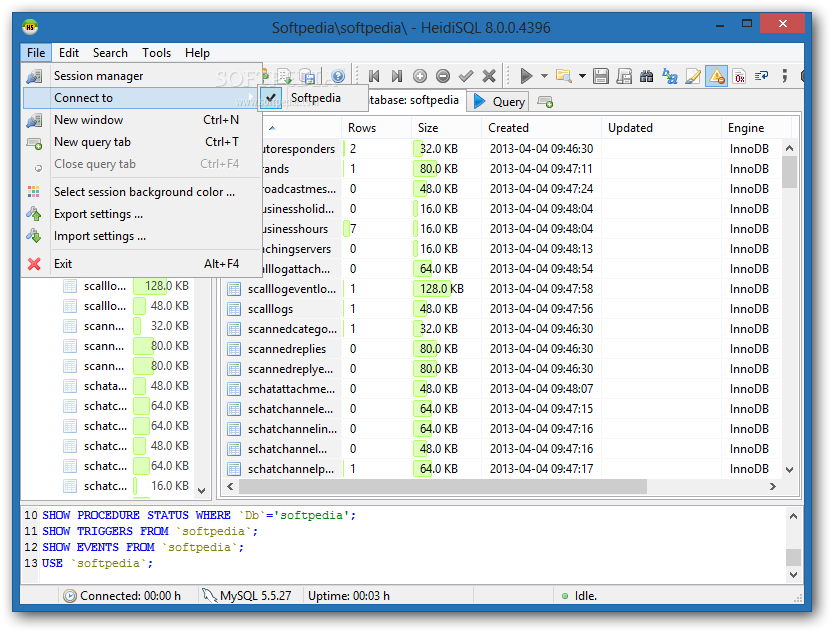The height and width of the screenshot is (632, 832).
Task: Click the table list vertical scrollbar thumb
Action: point(789,172)
